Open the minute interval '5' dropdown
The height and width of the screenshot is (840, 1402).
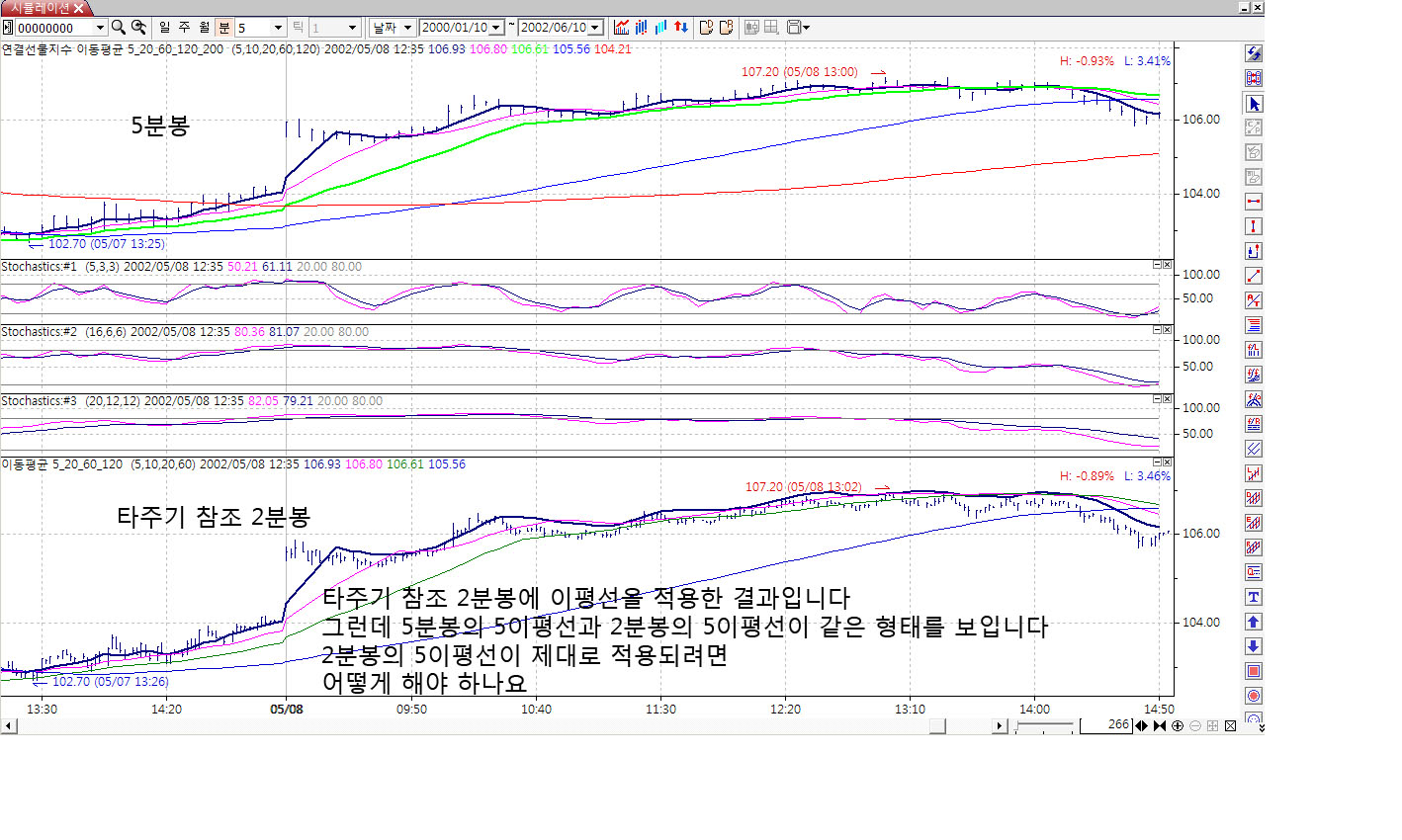(x=278, y=28)
